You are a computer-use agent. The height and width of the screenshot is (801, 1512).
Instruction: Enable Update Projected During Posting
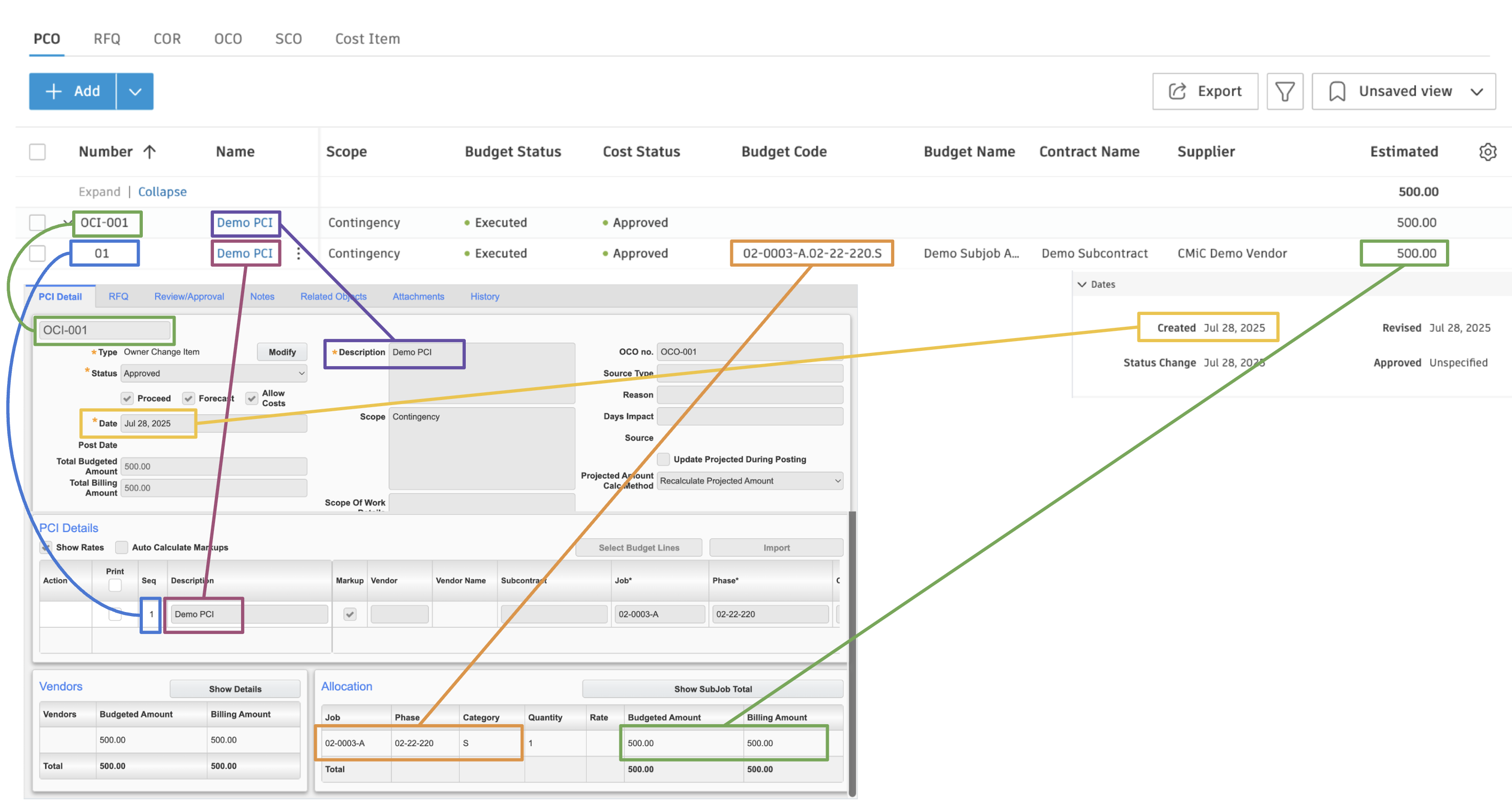pyautogui.click(x=663, y=459)
